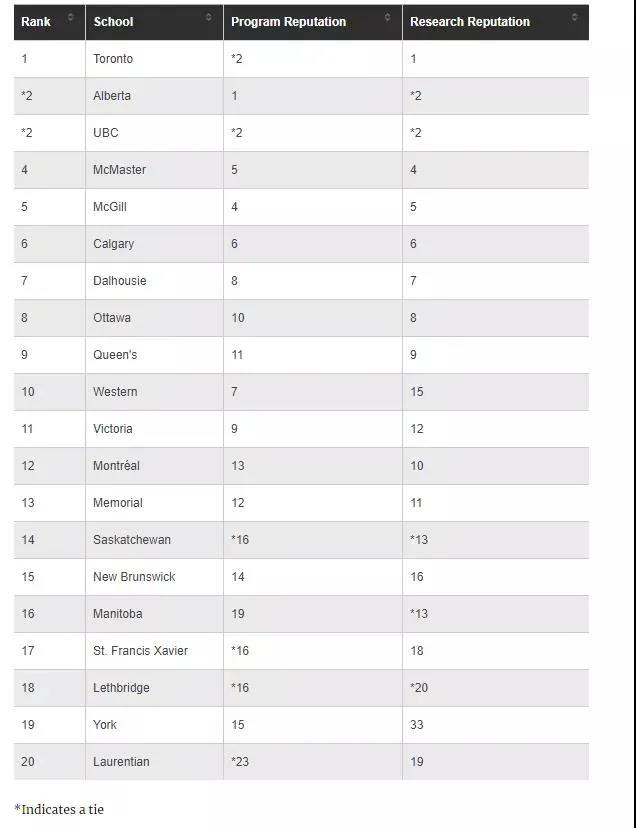Click the Program Reputation sort arrows
Screen dimensions: 636x828
tap(388, 17)
